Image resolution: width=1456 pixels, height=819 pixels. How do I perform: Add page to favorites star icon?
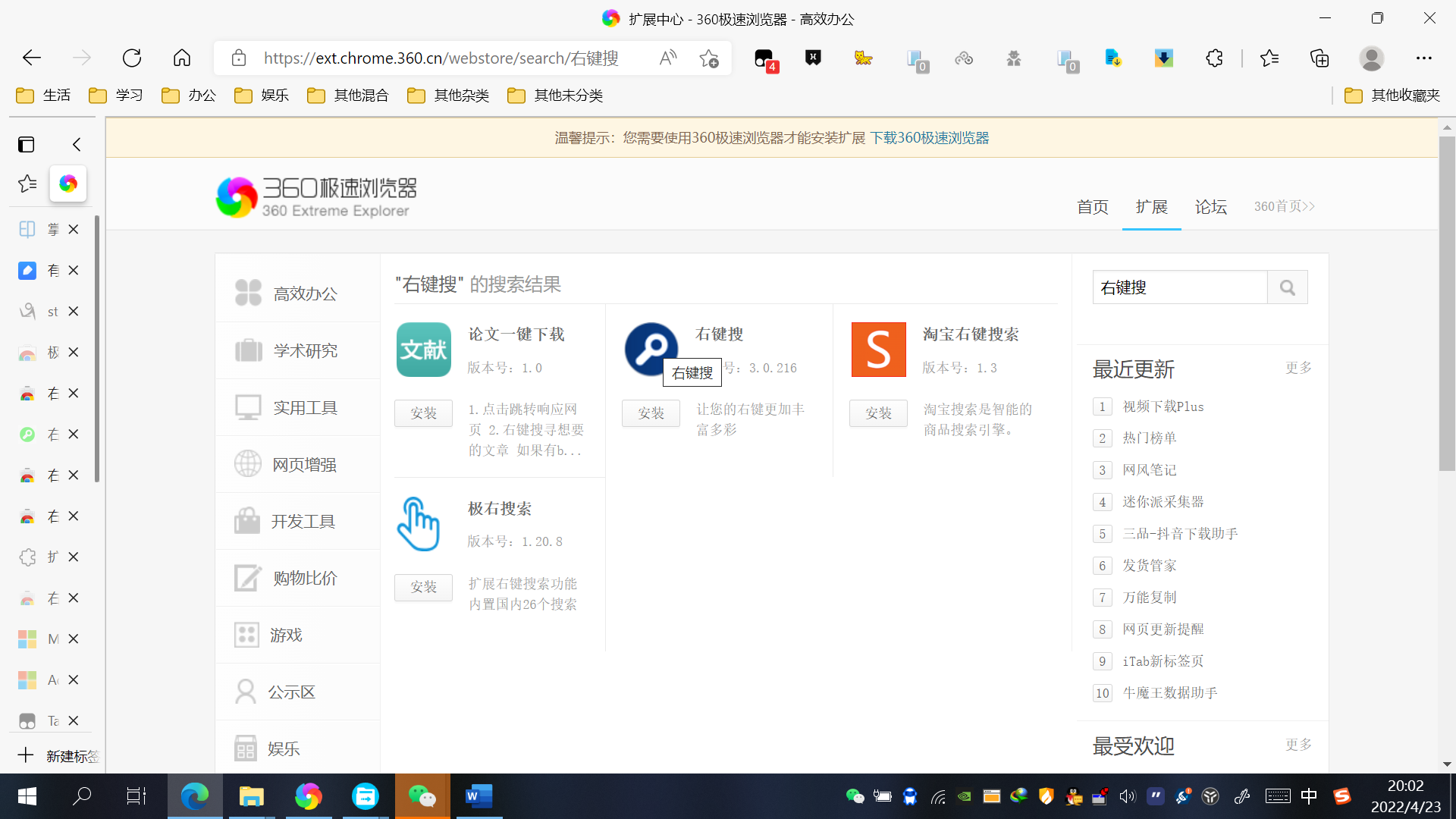point(709,58)
